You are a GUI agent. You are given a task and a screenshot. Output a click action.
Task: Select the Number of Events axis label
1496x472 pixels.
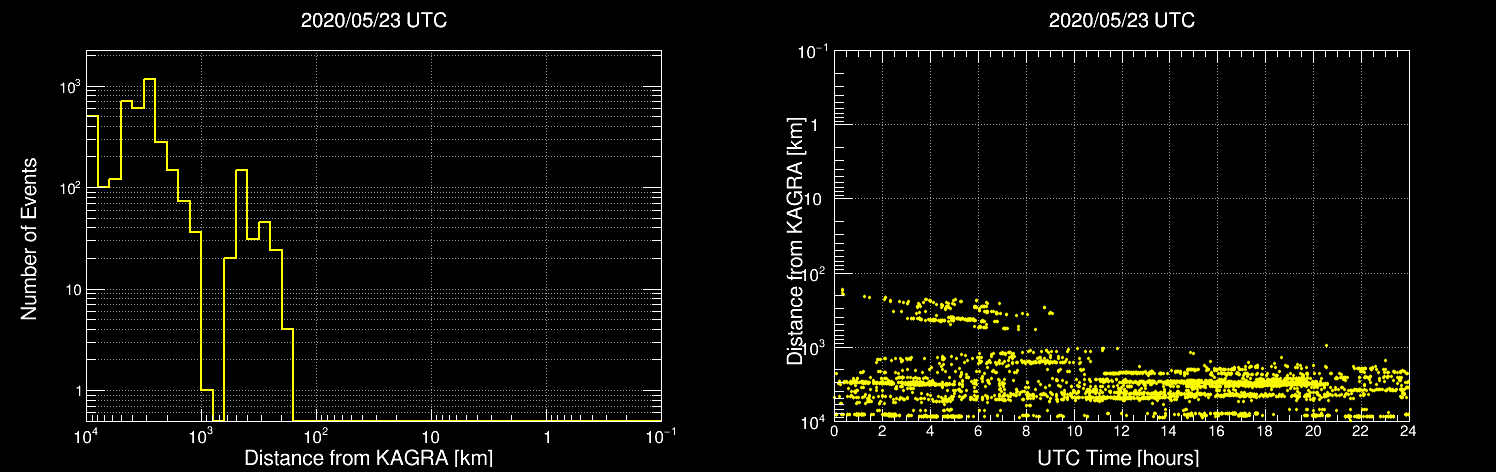click(x=29, y=237)
